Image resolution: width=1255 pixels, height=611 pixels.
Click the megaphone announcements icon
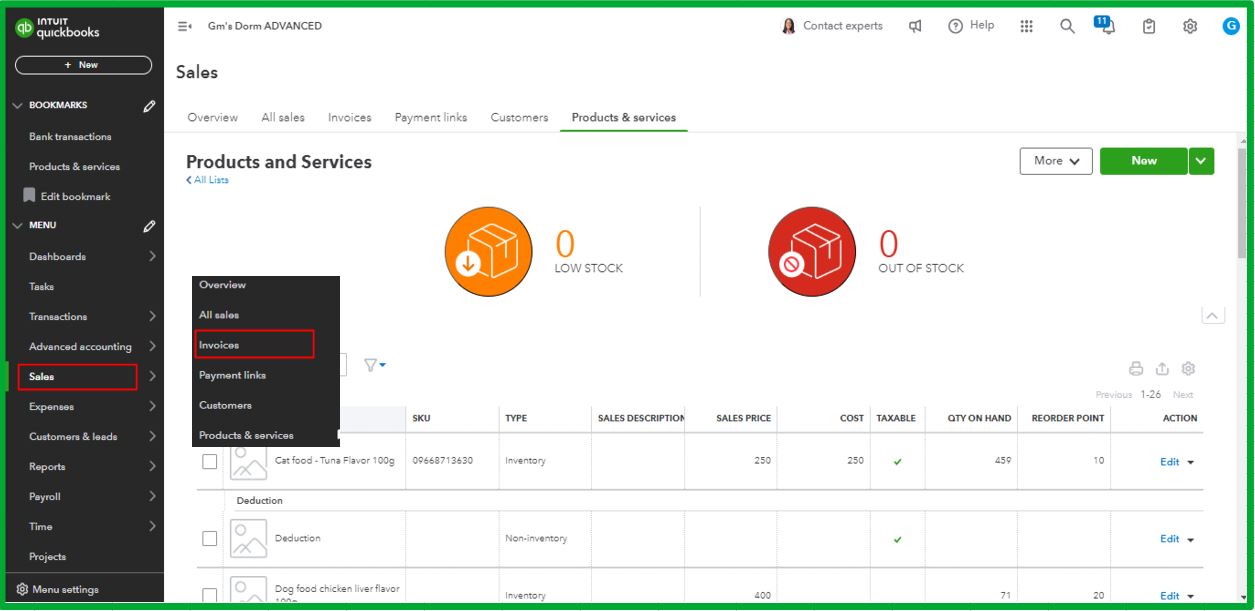pos(915,27)
